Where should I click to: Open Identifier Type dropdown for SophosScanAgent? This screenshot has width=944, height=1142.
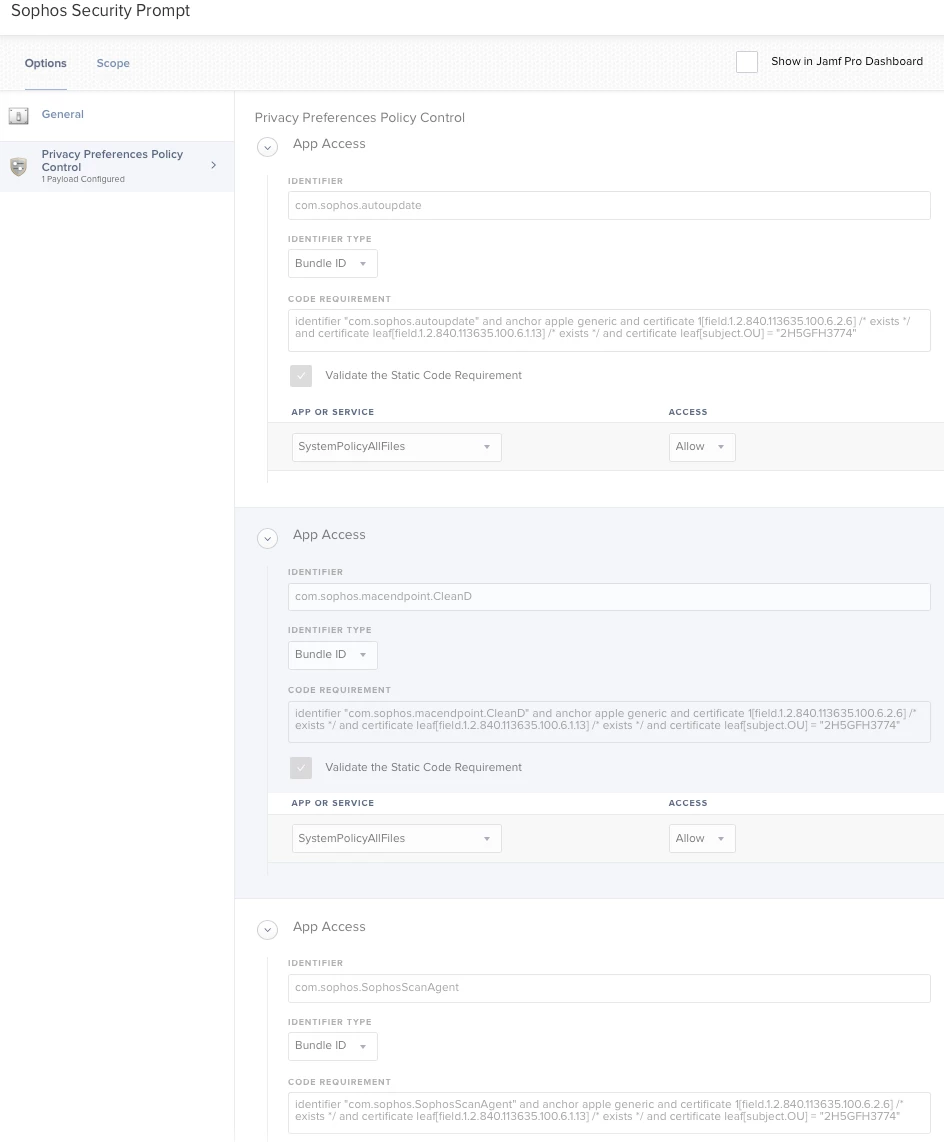click(332, 1046)
